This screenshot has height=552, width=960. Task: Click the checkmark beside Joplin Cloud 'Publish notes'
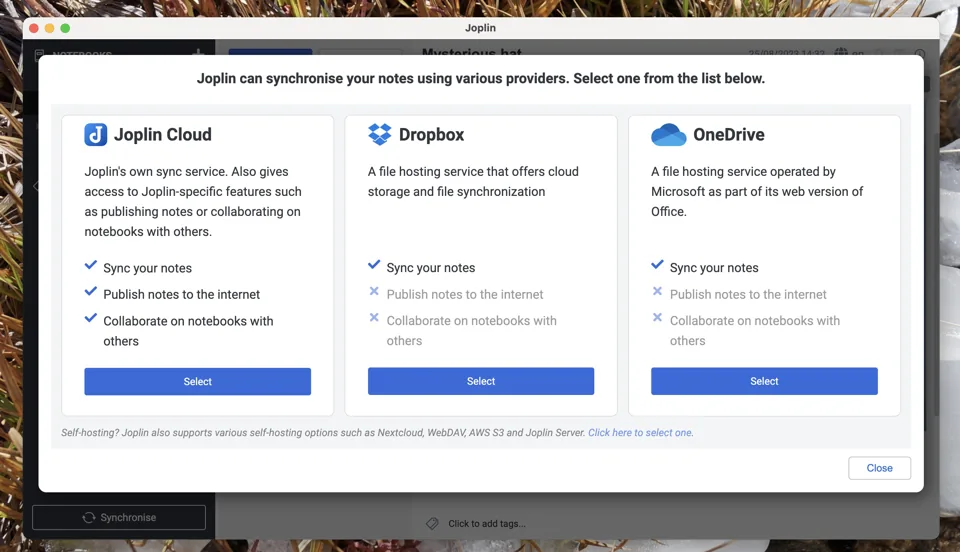(x=91, y=291)
